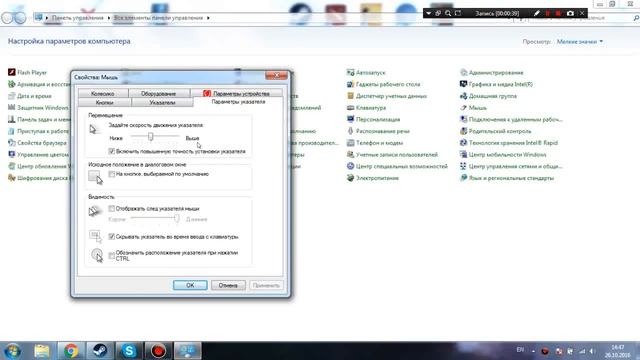
Task: Open Защитник Windows item
Action: click(38, 108)
